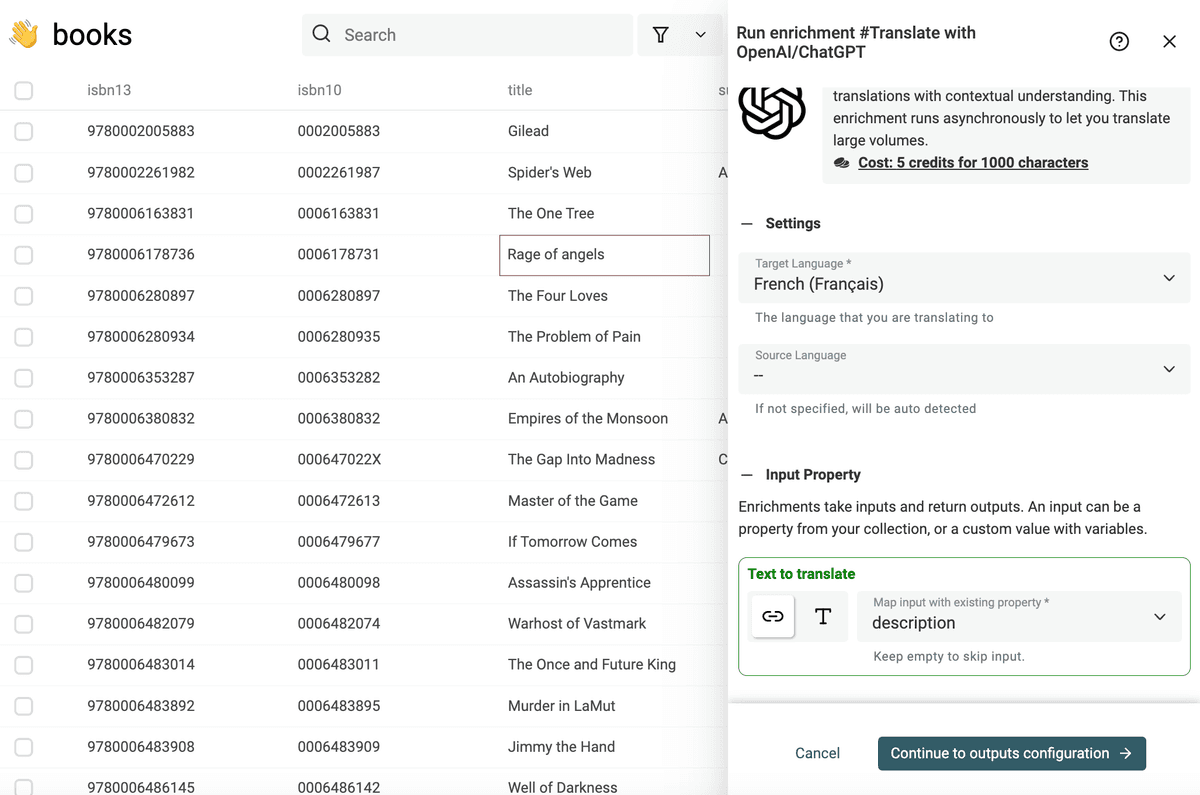Image resolution: width=1200 pixels, height=795 pixels.
Task: Click the search magnifier icon
Action: [x=321, y=34]
